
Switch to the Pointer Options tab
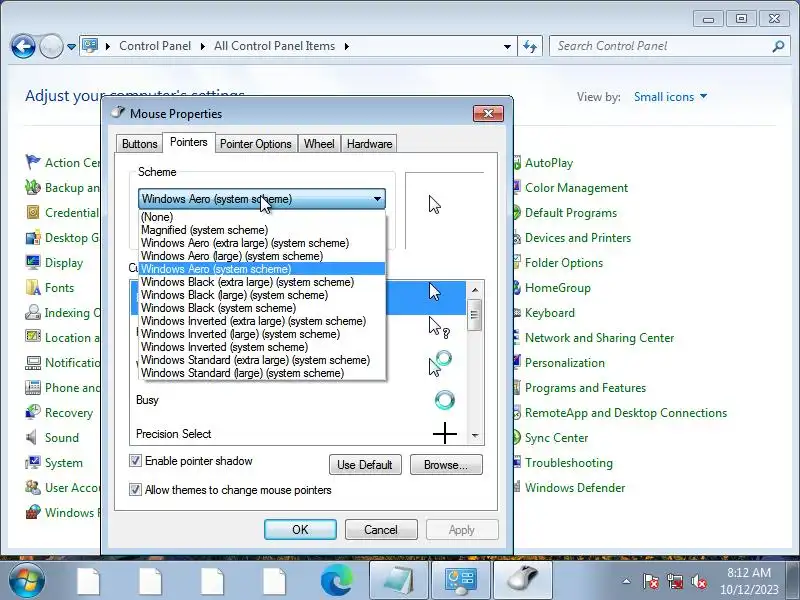pyautogui.click(x=256, y=144)
